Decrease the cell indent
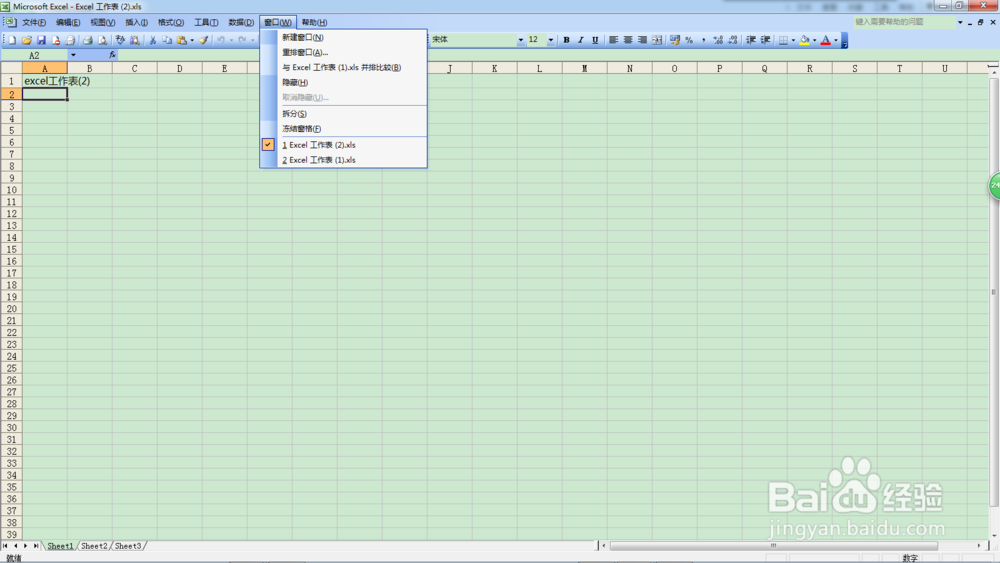The height and width of the screenshot is (563, 1000). (x=751, y=40)
